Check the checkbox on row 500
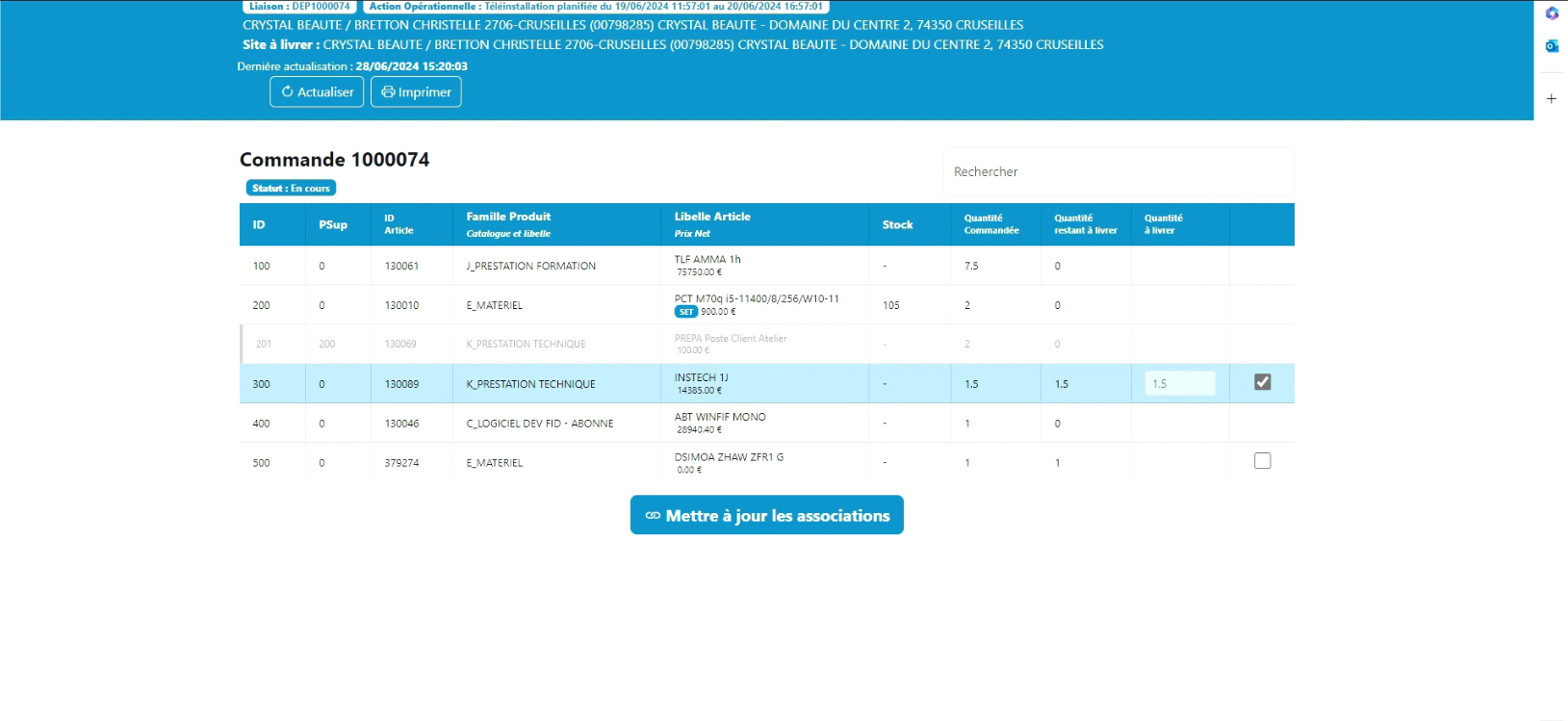The height and width of the screenshot is (721, 1568). pyautogui.click(x=1262, y=461)
